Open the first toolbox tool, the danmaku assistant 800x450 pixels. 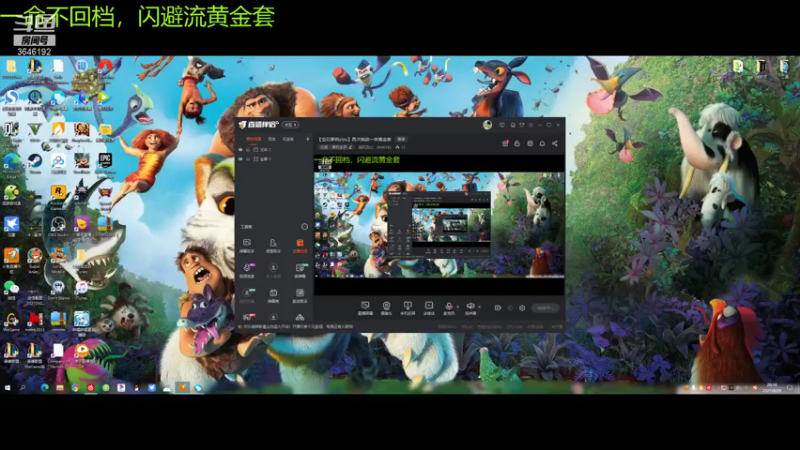(246, 245)
